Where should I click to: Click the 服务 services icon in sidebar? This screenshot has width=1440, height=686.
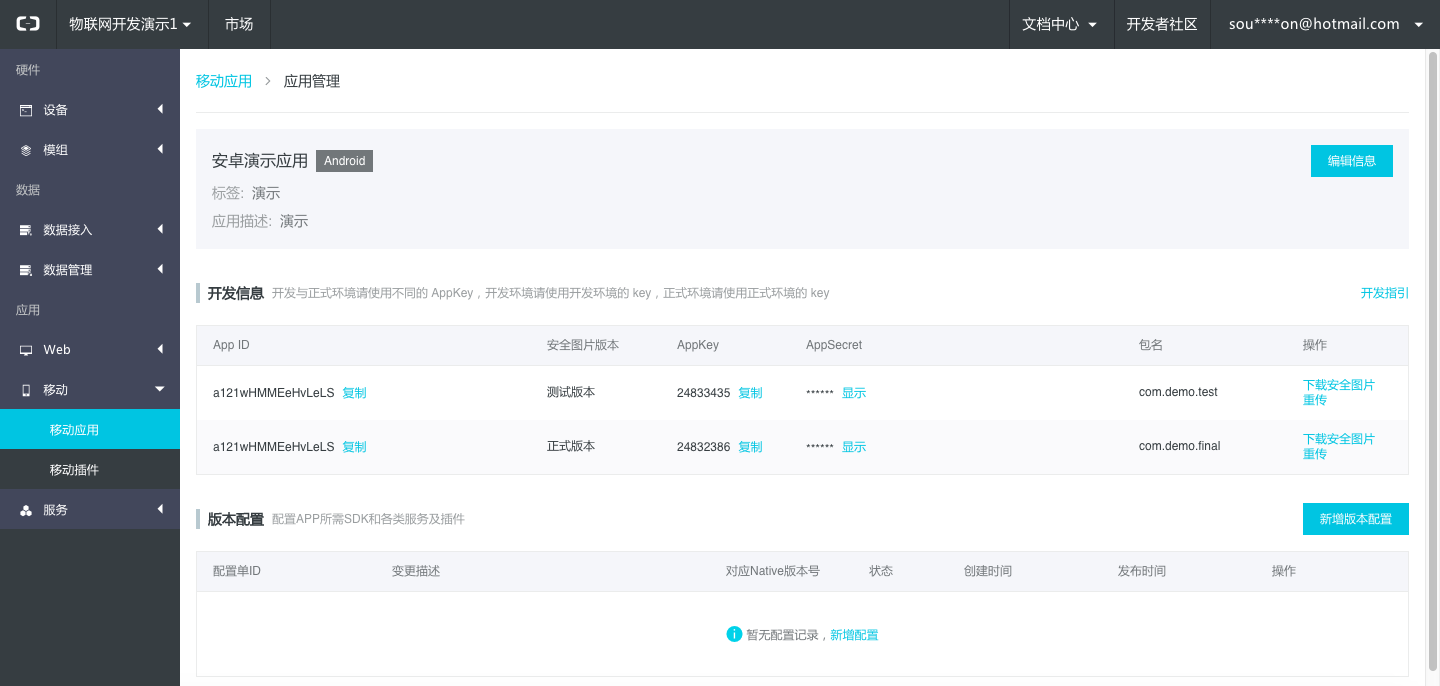tap(26, 510)
